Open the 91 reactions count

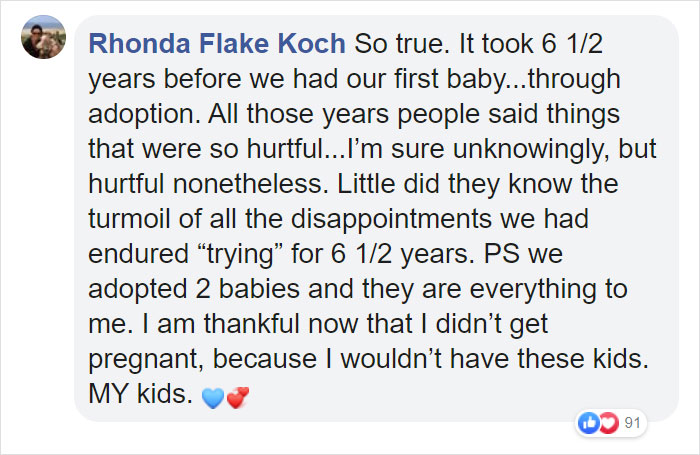[632, 422]
